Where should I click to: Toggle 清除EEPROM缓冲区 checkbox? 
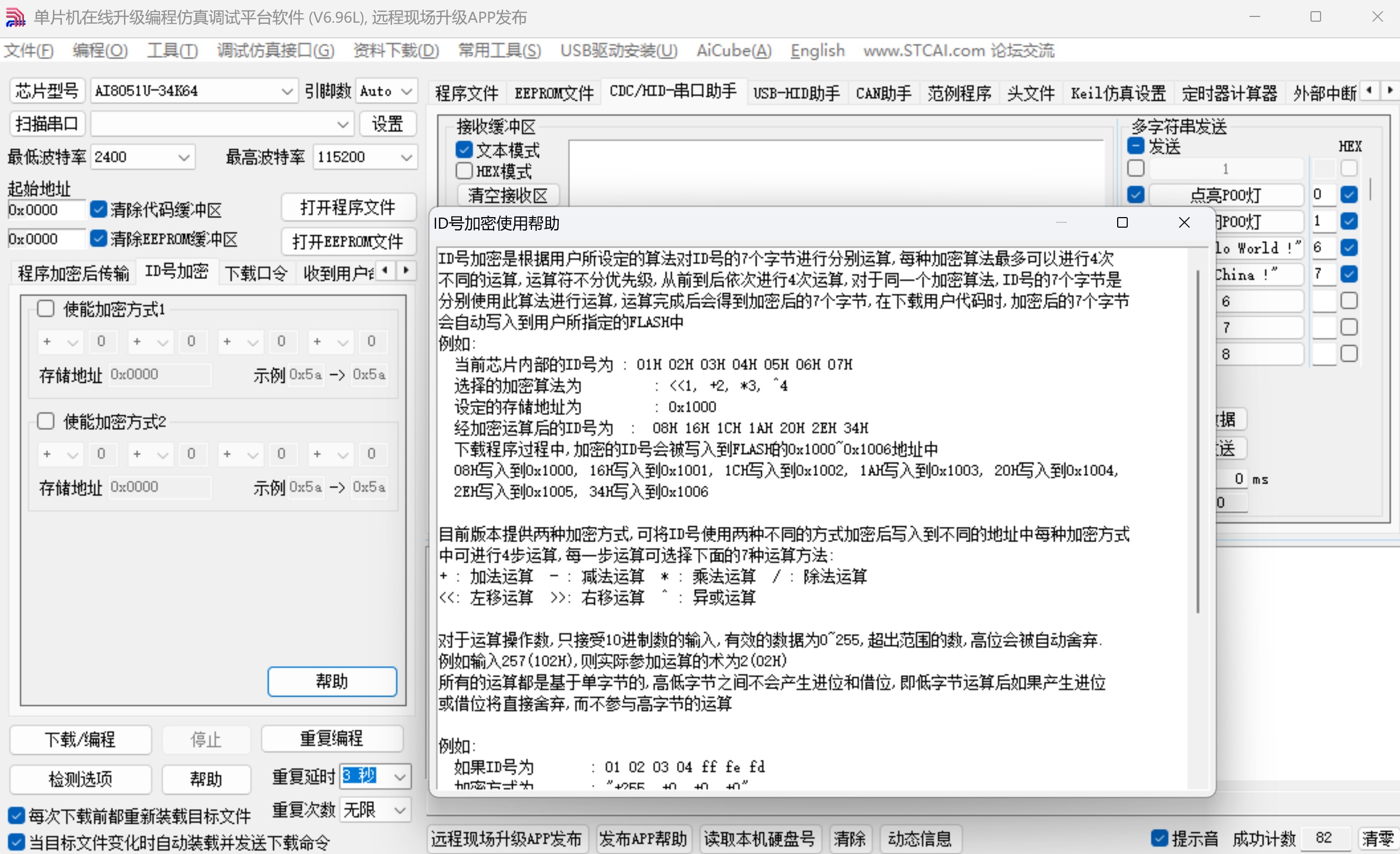pyautogui.click(x=99, y=238)
